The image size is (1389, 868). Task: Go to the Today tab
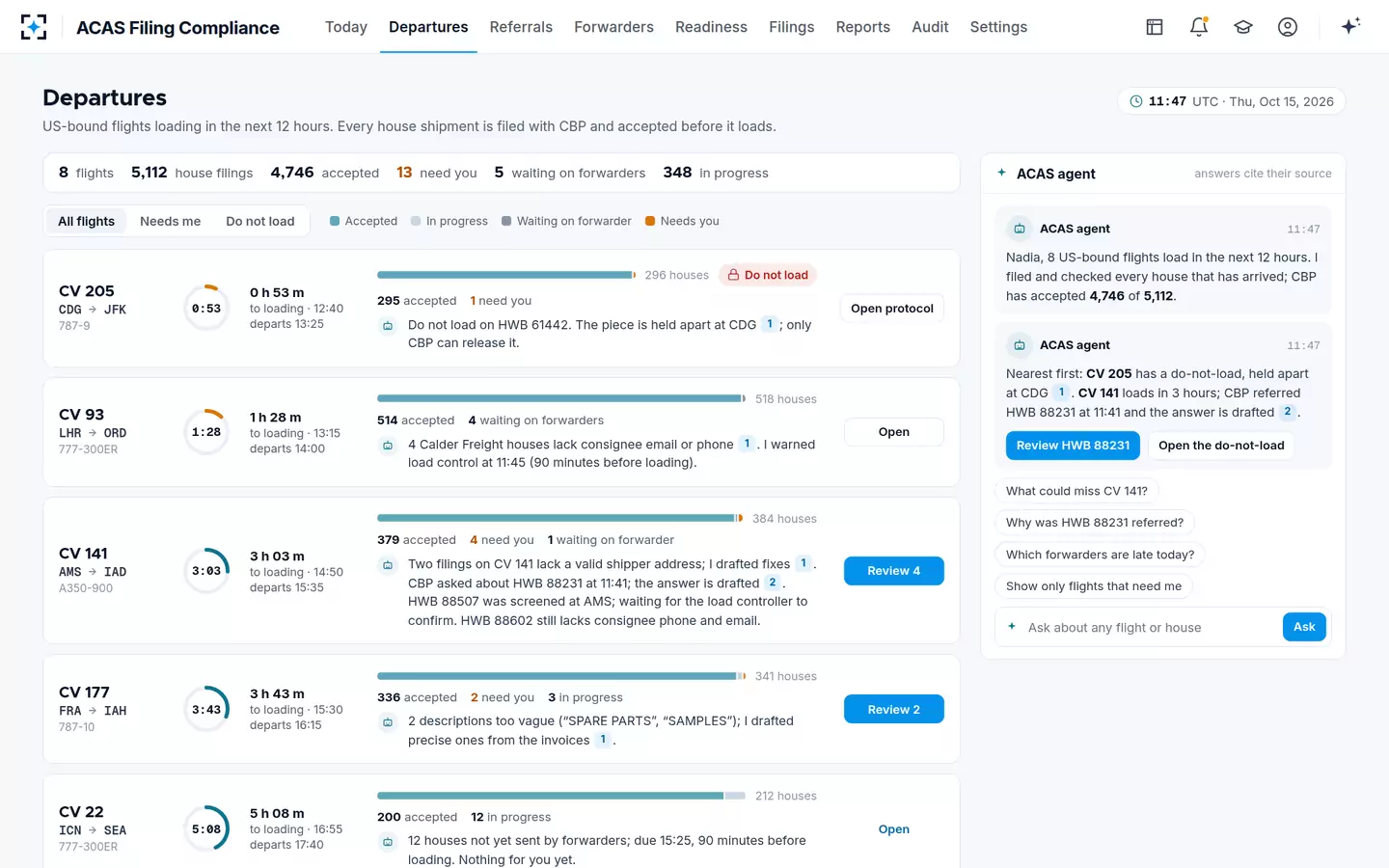click(x=346, y=27)
